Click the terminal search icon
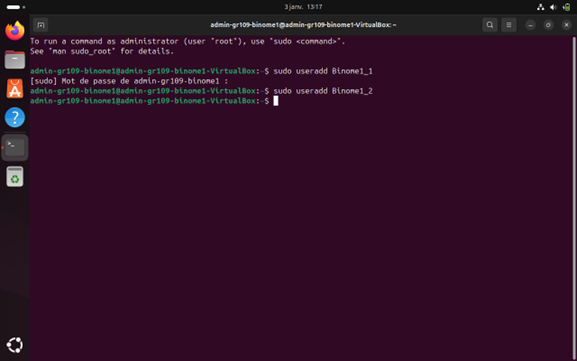The height and width of the screenshot is (361, 577). 490,25
